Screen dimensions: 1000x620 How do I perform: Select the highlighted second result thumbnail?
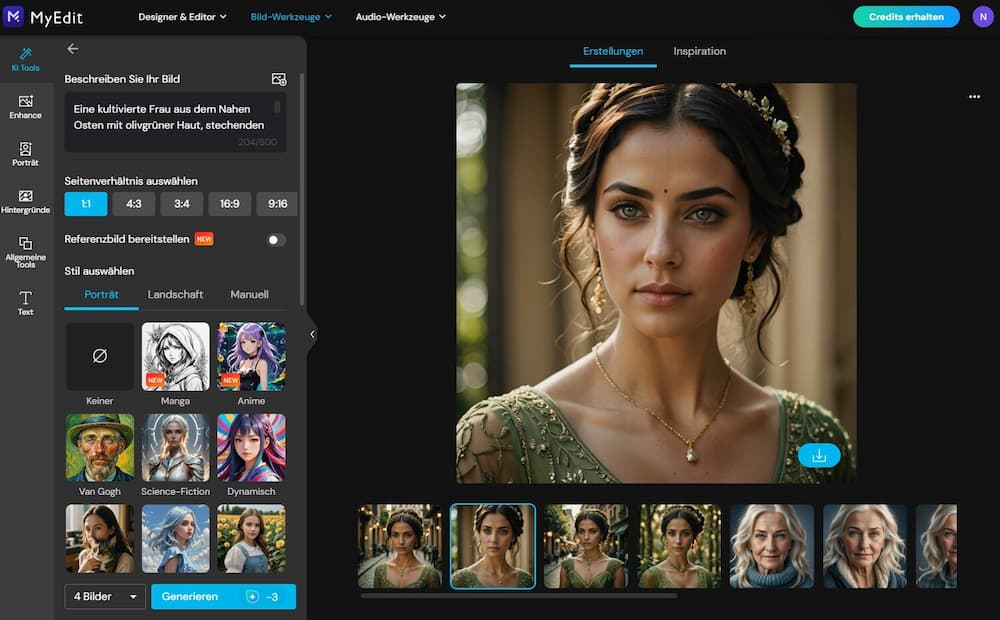493,546
